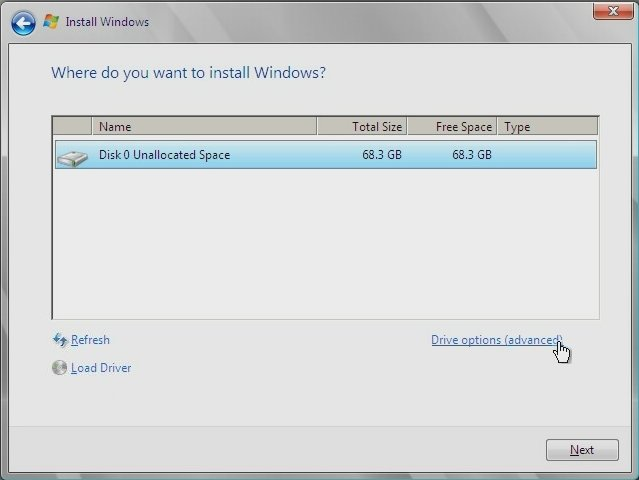Sort by the Total Size column header
639x480 pixels.
point(362,127)
